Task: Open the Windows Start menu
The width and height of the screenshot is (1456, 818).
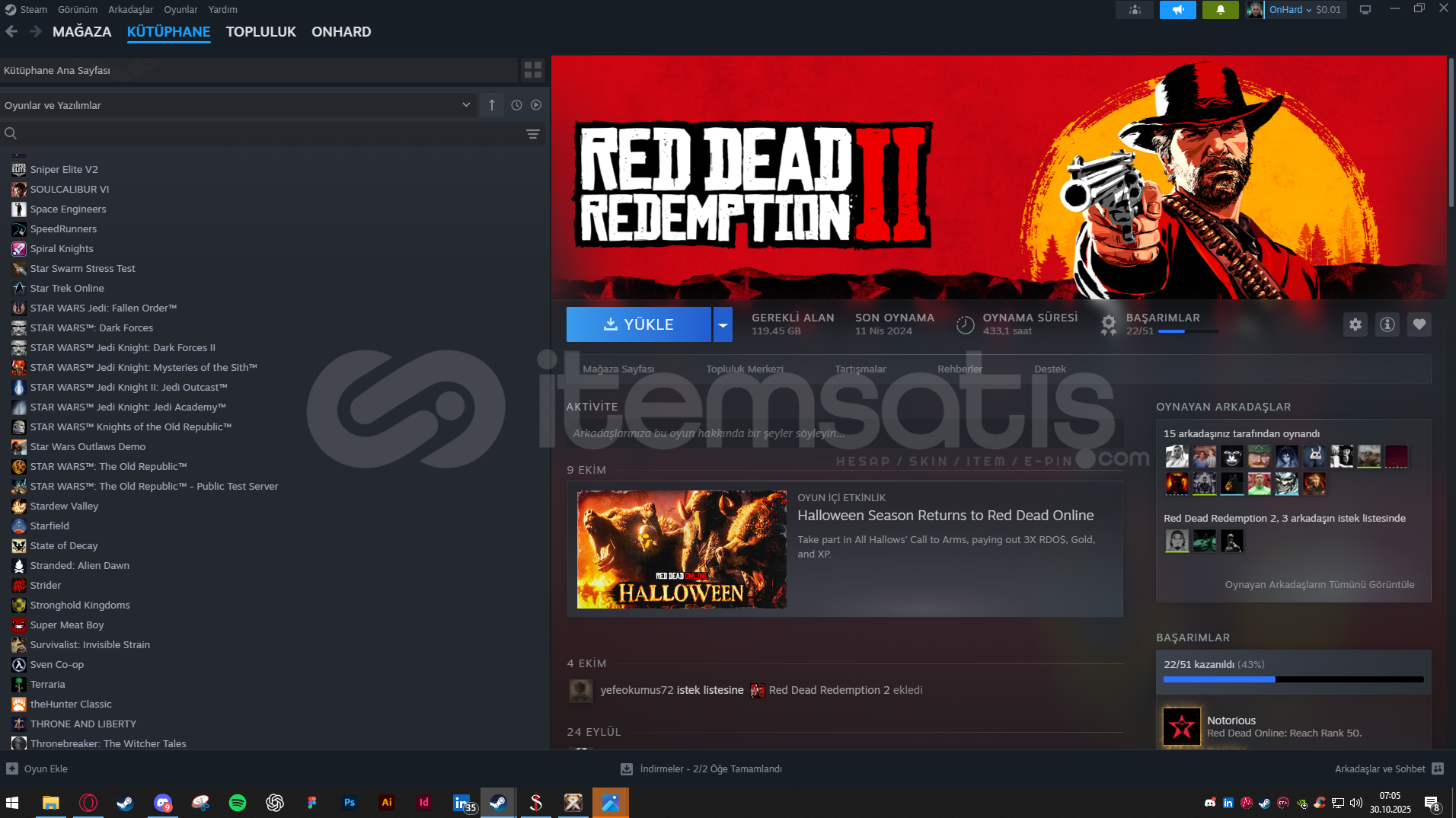Action: tap(12, 803)
